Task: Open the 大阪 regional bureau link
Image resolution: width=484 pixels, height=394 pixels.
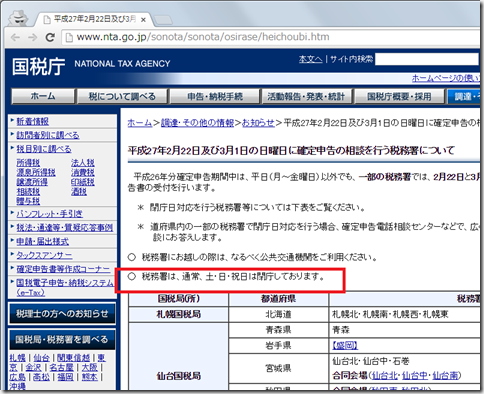Action: [x=90, y=368]
